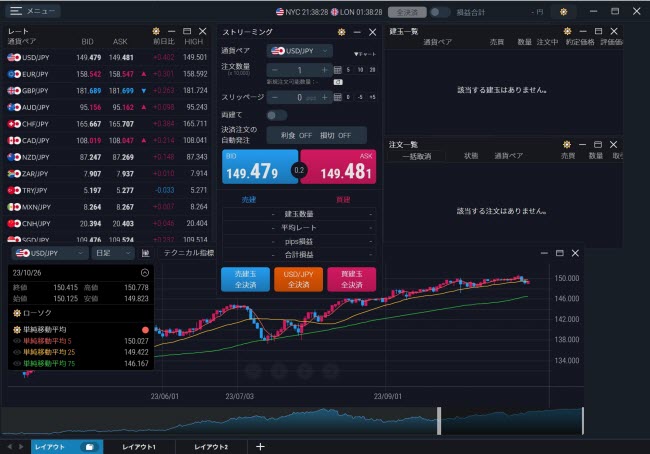The height and width of the screenshot is (454, 650).
Task: Click the chart type icon beside 日足
Action: click(x=146, y=253)
